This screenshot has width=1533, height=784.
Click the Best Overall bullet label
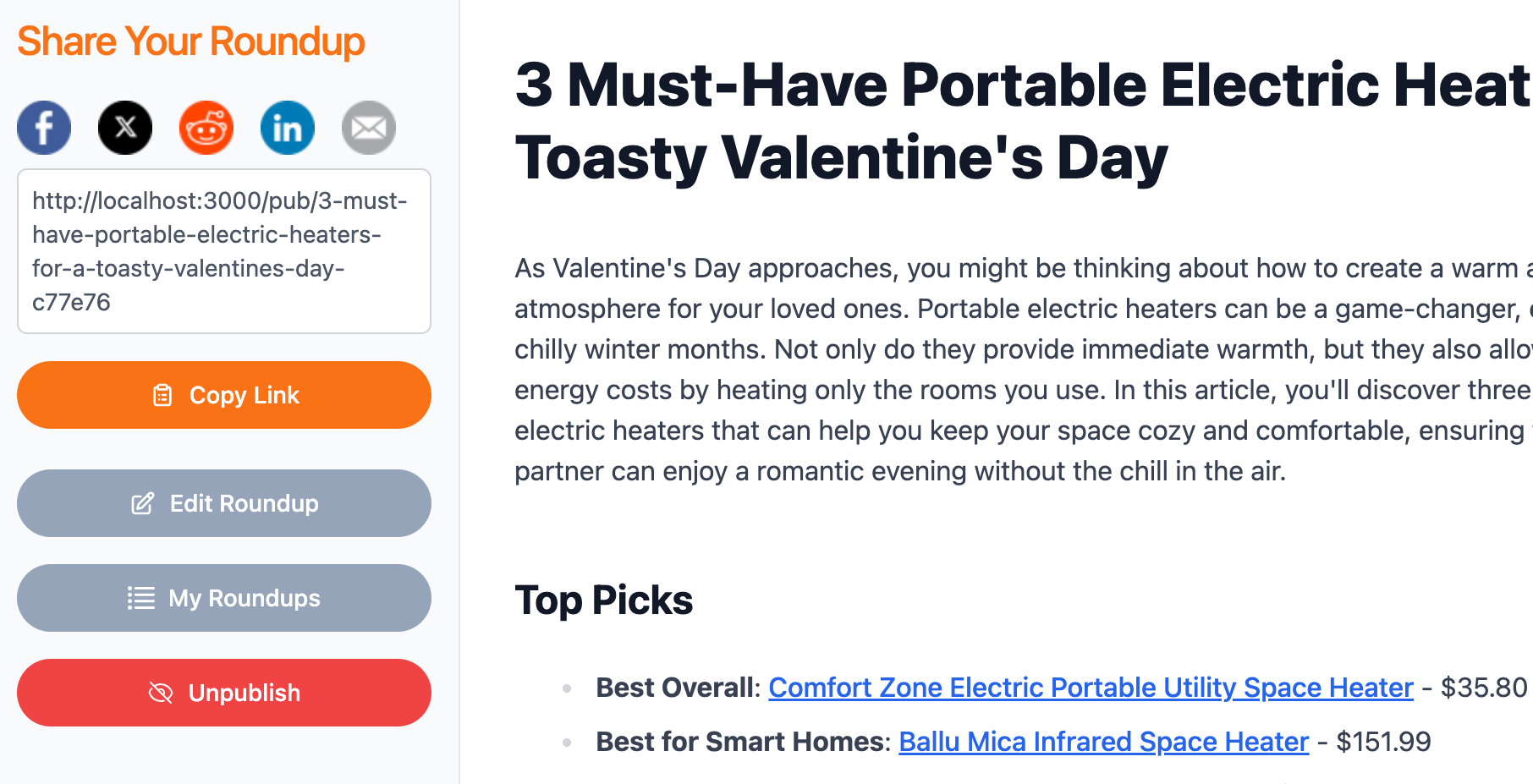point(673,688)
